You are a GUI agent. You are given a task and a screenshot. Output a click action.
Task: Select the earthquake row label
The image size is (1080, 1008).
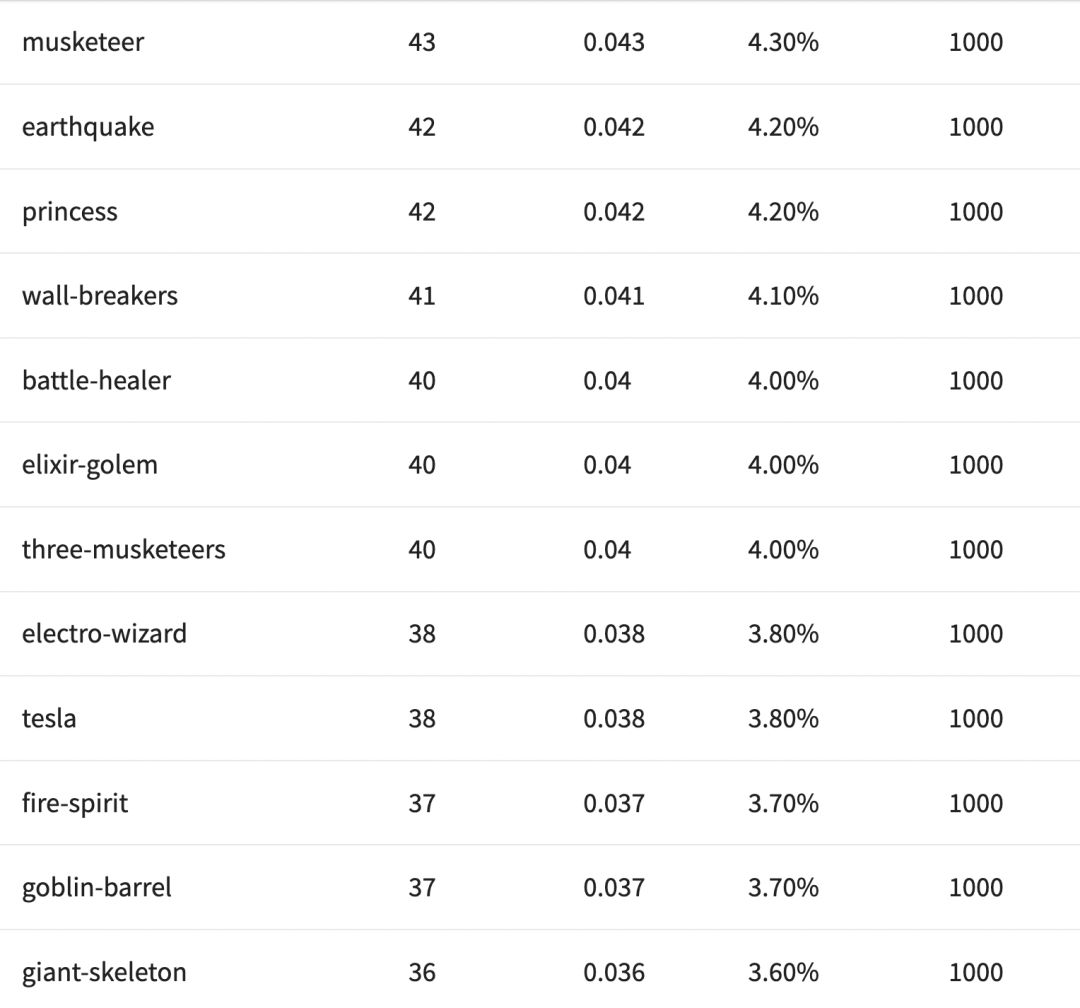coord(88,127)
